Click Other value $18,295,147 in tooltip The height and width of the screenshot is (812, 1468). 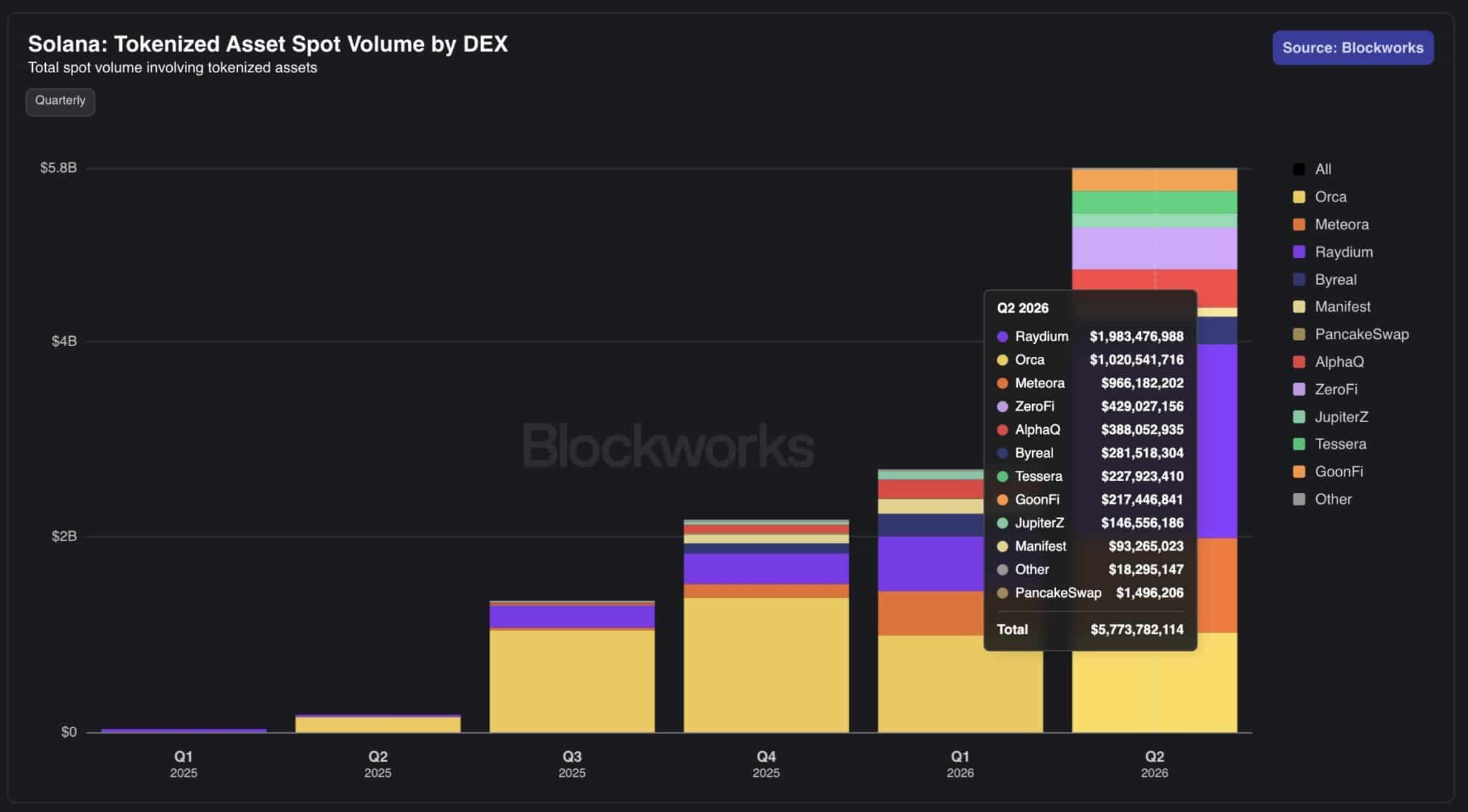tap(1145, 570)
